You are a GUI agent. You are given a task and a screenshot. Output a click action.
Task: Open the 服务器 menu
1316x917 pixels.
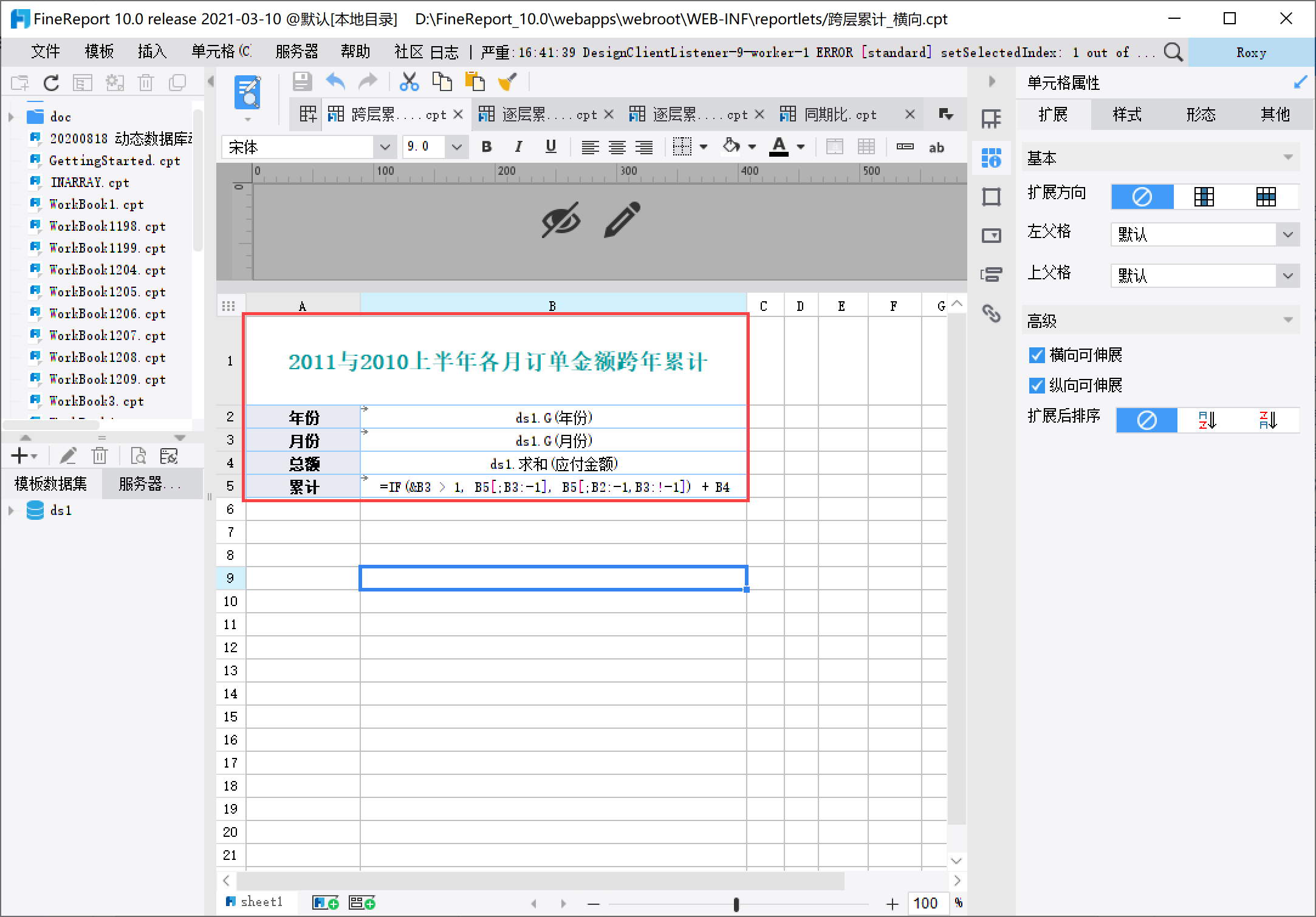pos(296,52)
